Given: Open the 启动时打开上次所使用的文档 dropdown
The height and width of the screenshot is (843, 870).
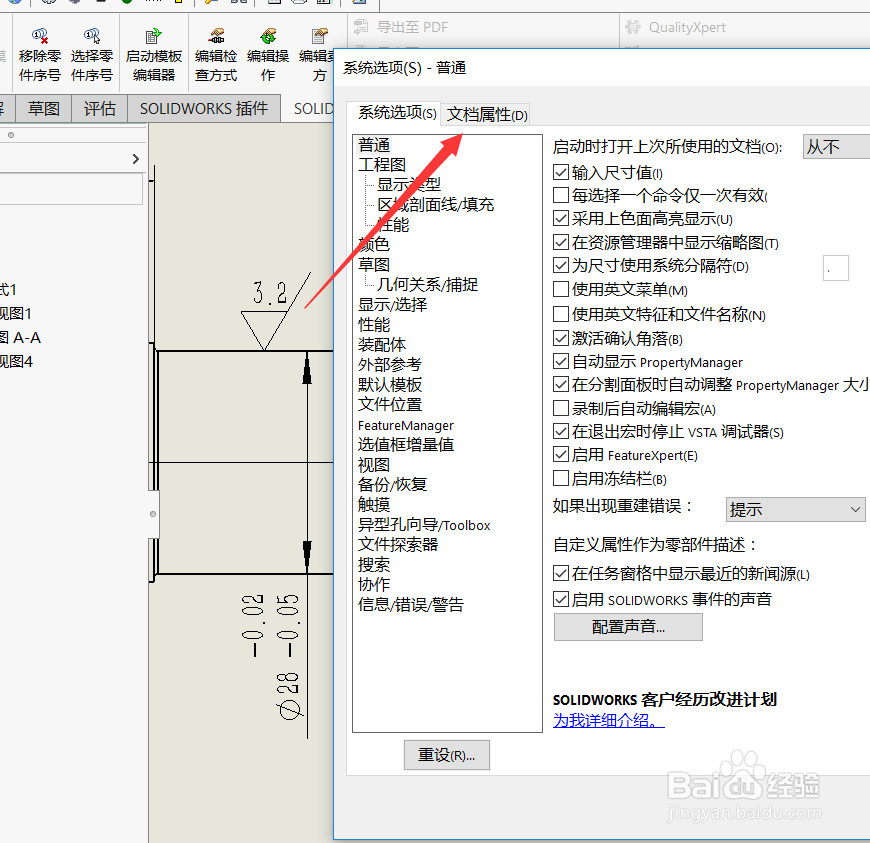Looking at the screenshot, I should 836,147.
